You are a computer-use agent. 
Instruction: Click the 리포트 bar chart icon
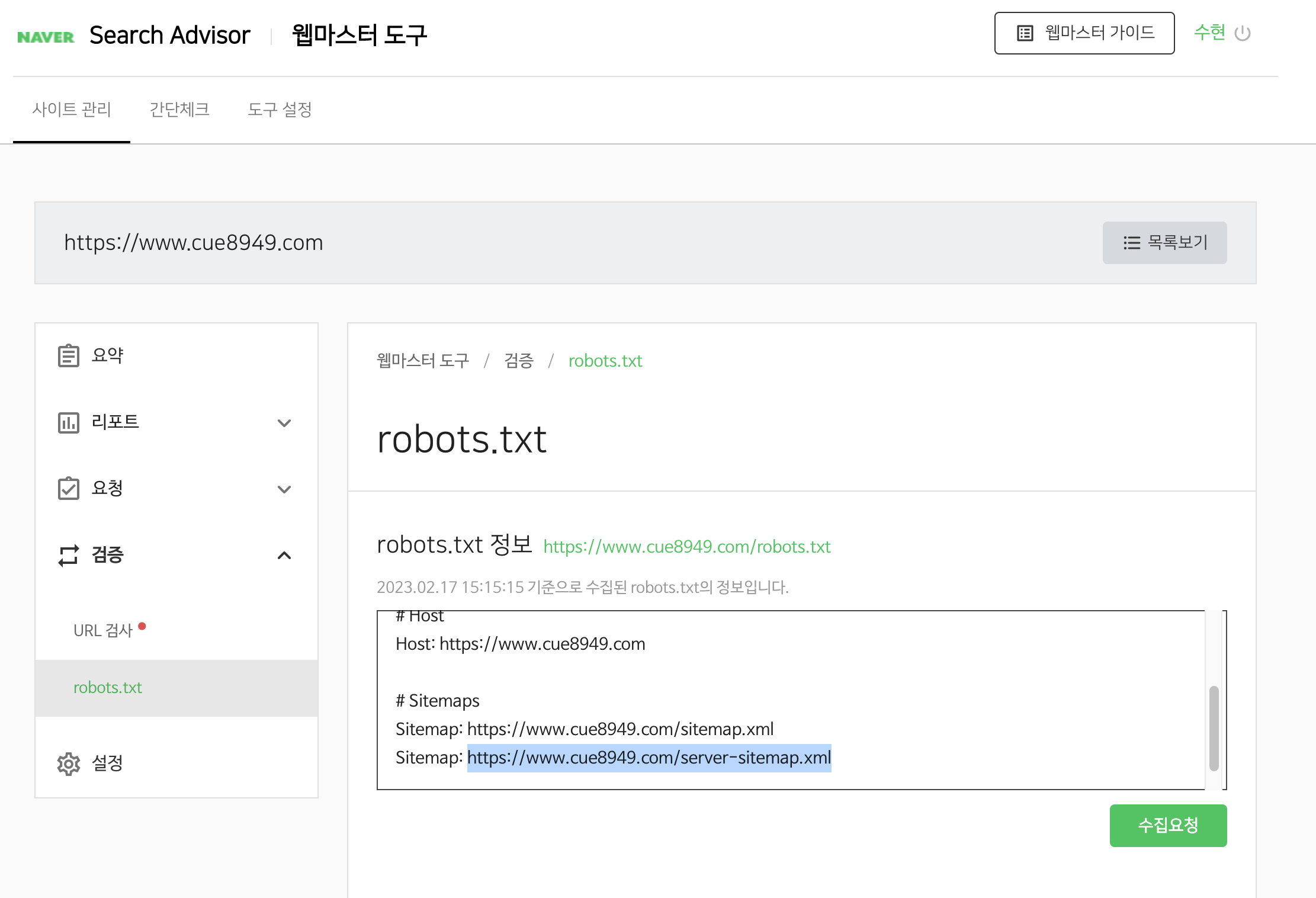(69, 422)
